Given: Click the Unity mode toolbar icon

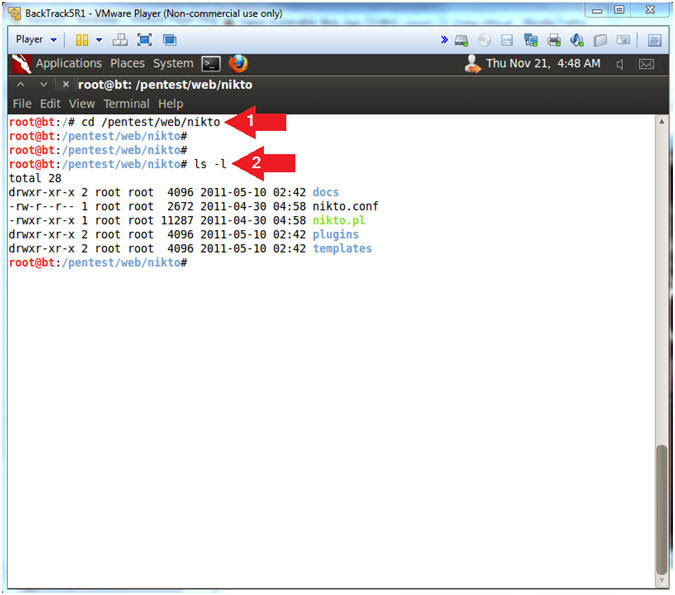Looking at the screenshot, I should (x=170, y=40).
